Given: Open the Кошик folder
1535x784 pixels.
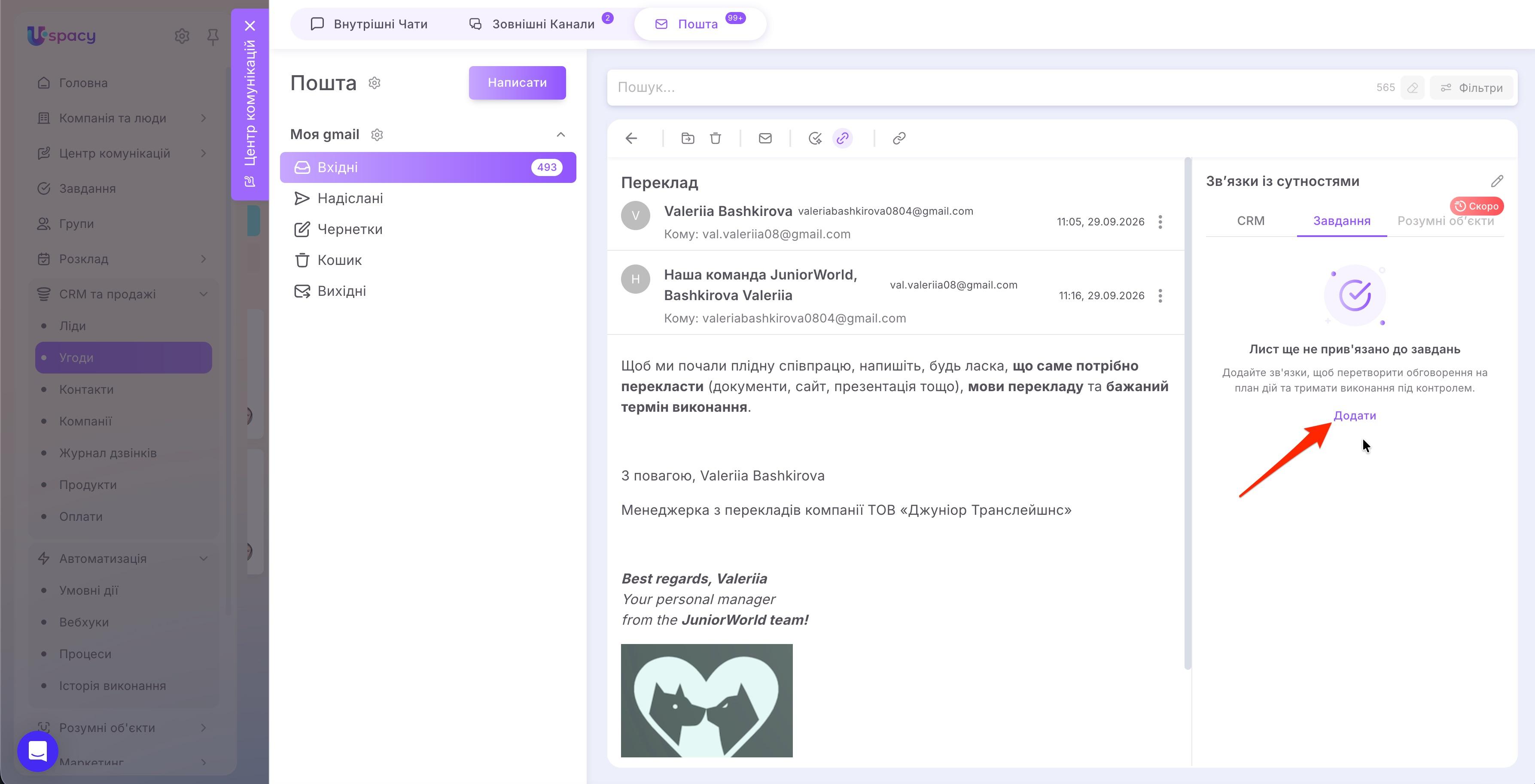Looking at the screenshot, I should tap(428, 260).
